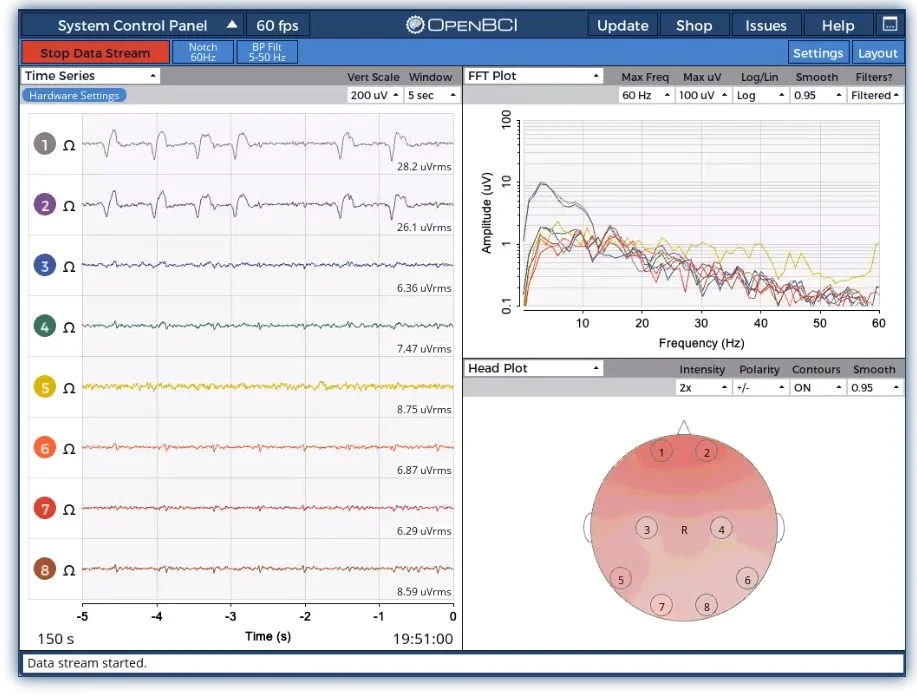Click the impedance ohm icon for channel 2
Screen dimensions: 917x697
(69, 206)
